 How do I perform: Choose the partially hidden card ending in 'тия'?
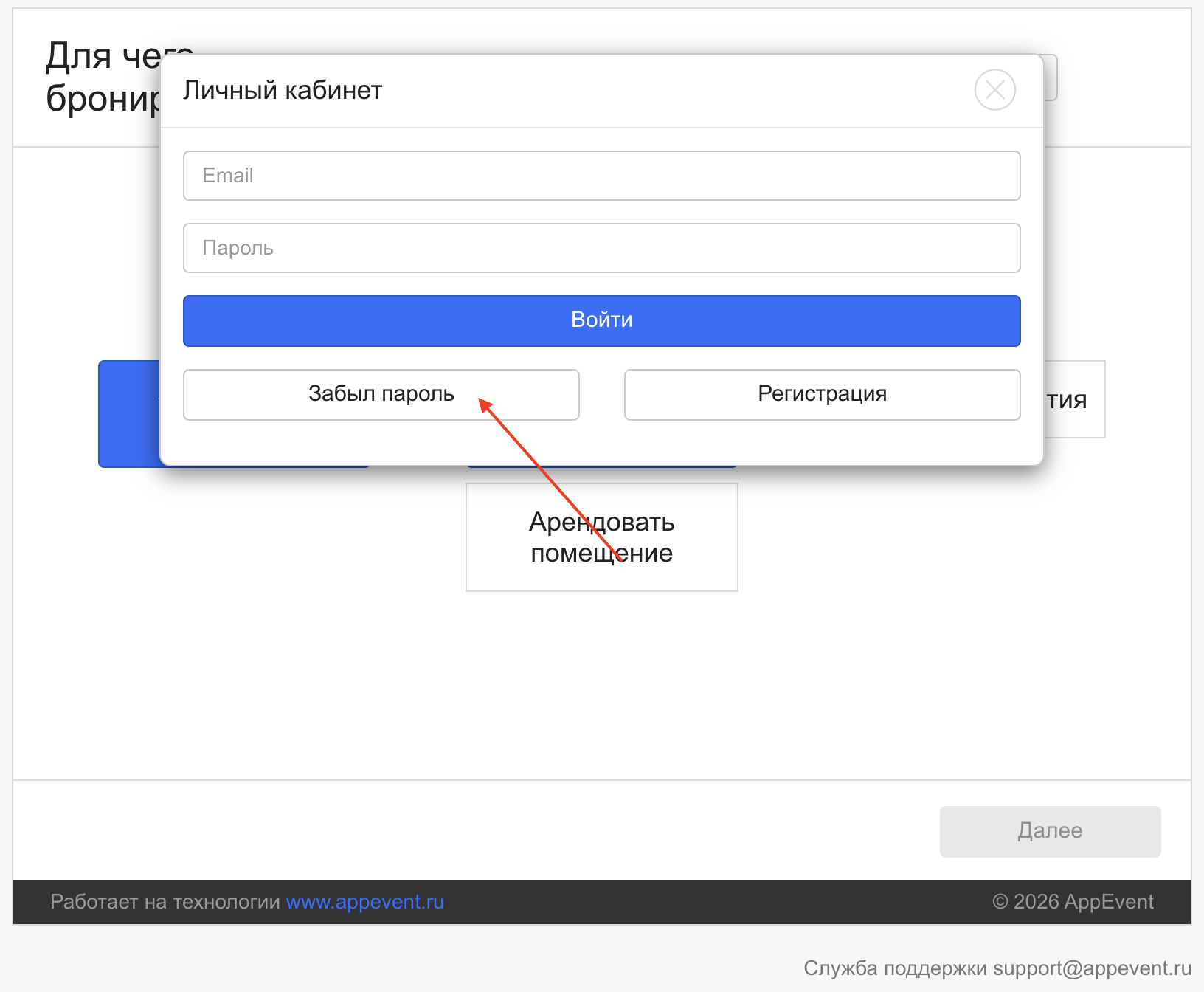coord(1074,399)
